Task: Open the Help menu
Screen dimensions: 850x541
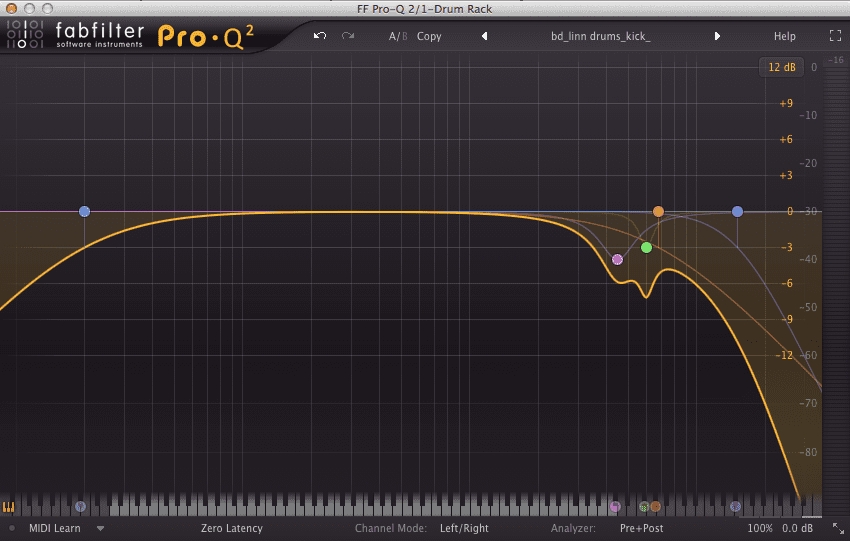Action: 784,36
